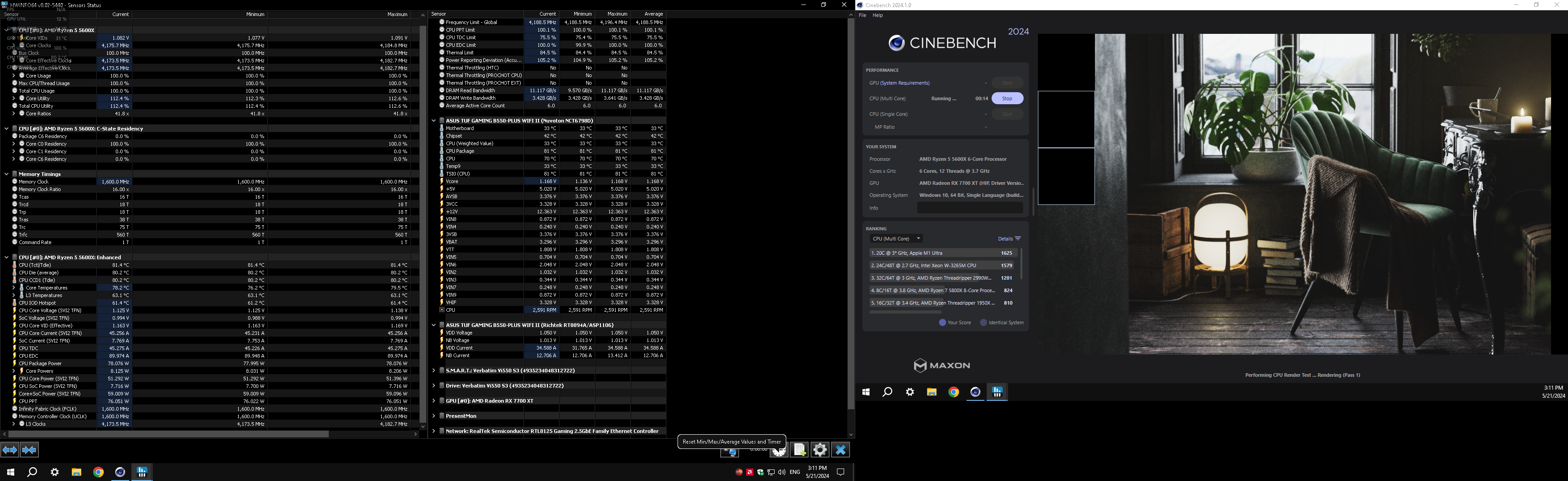This screenshot has width=1568, height=481.
Task: Expand Core Powers sub-item
Action: coord(13,371)
